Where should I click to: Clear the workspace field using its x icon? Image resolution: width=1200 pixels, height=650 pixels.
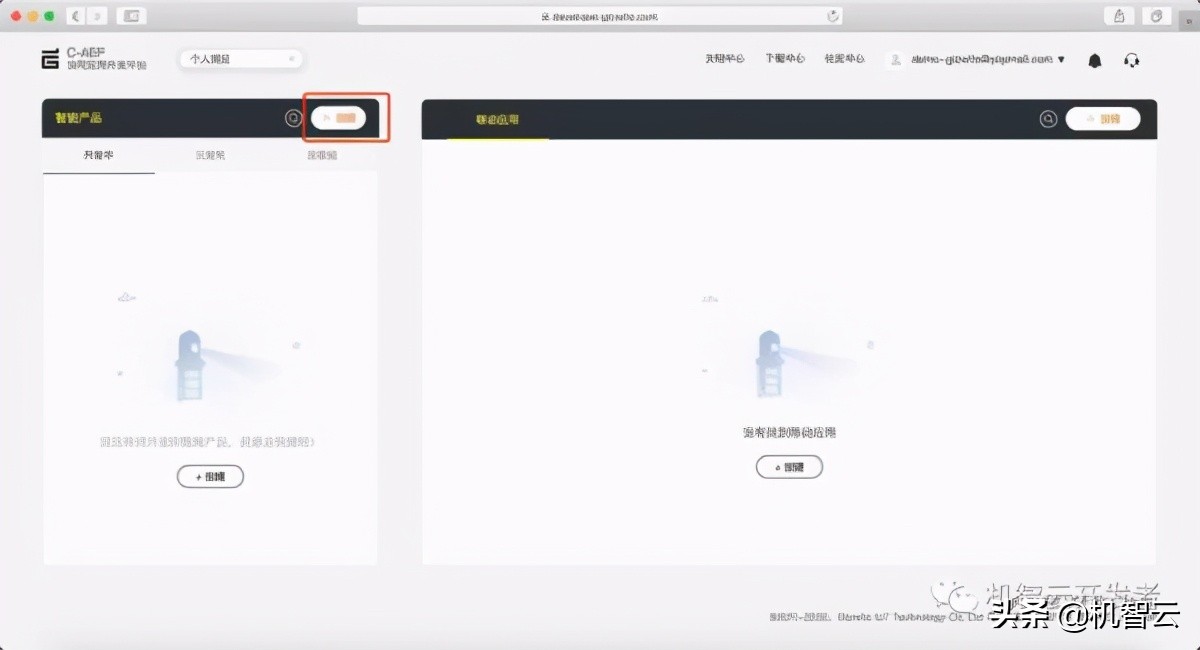coord(291,58)
